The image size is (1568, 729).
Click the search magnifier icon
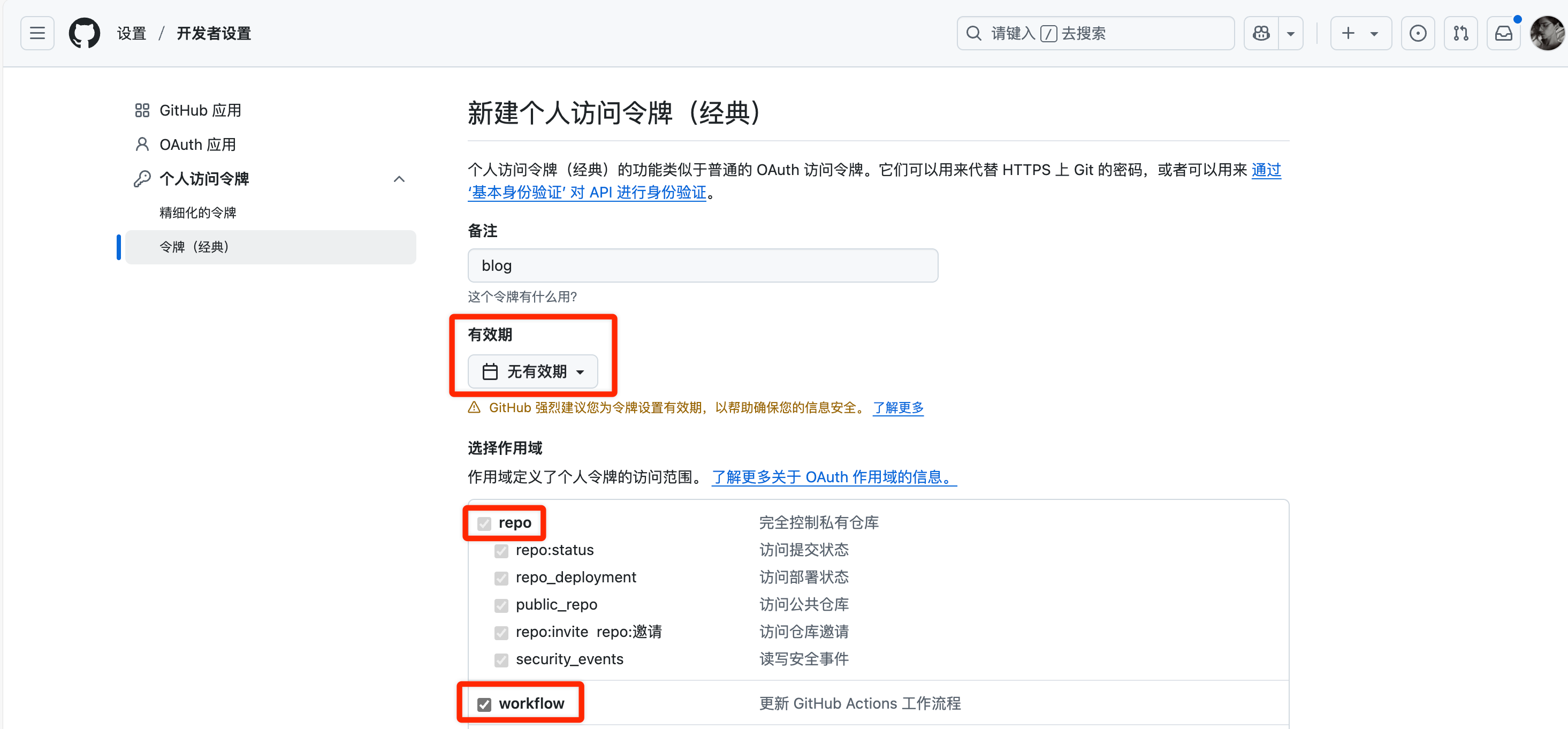pos(974,33)
